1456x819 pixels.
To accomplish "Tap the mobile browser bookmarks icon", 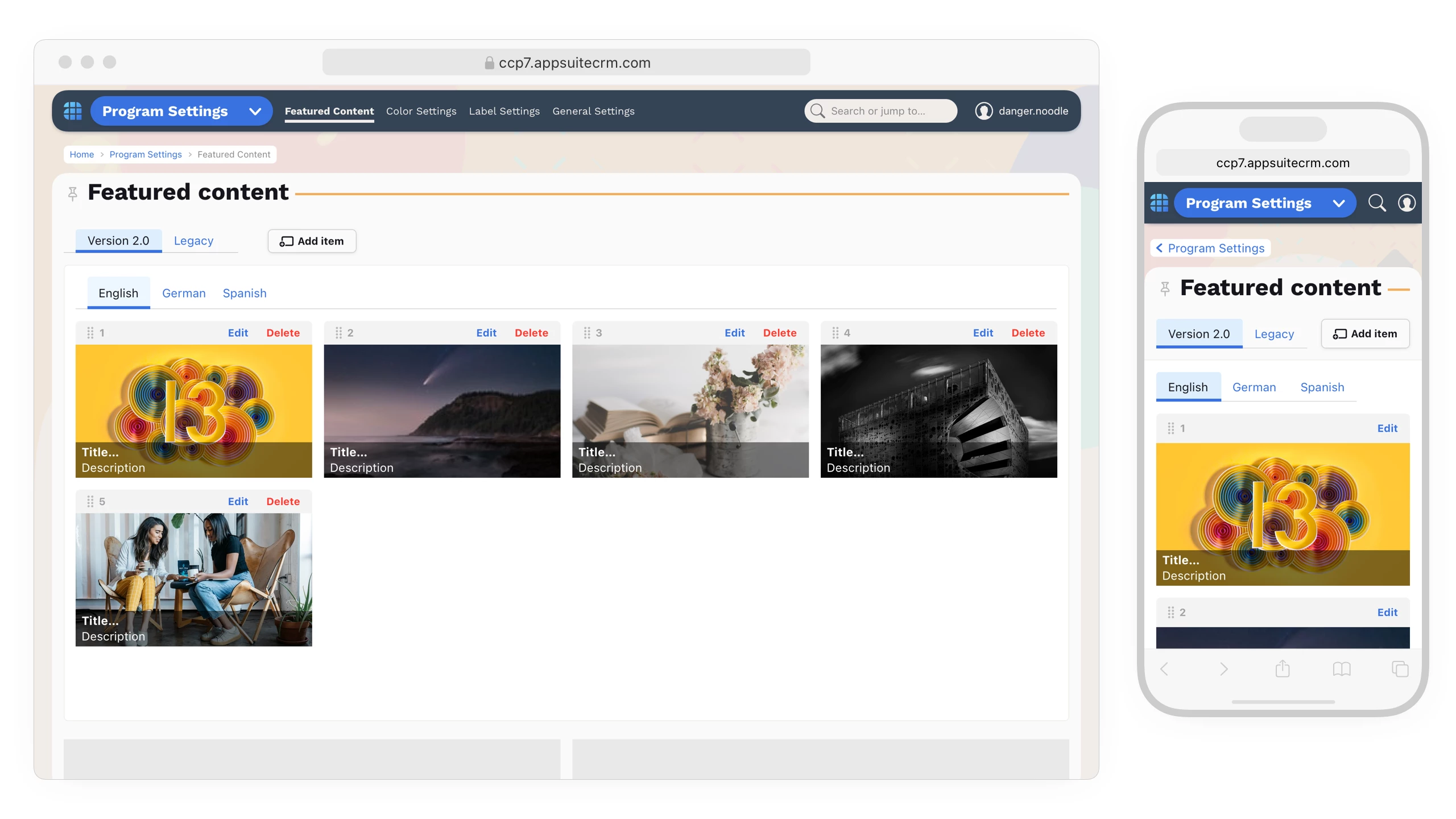I will [1341, 669].
